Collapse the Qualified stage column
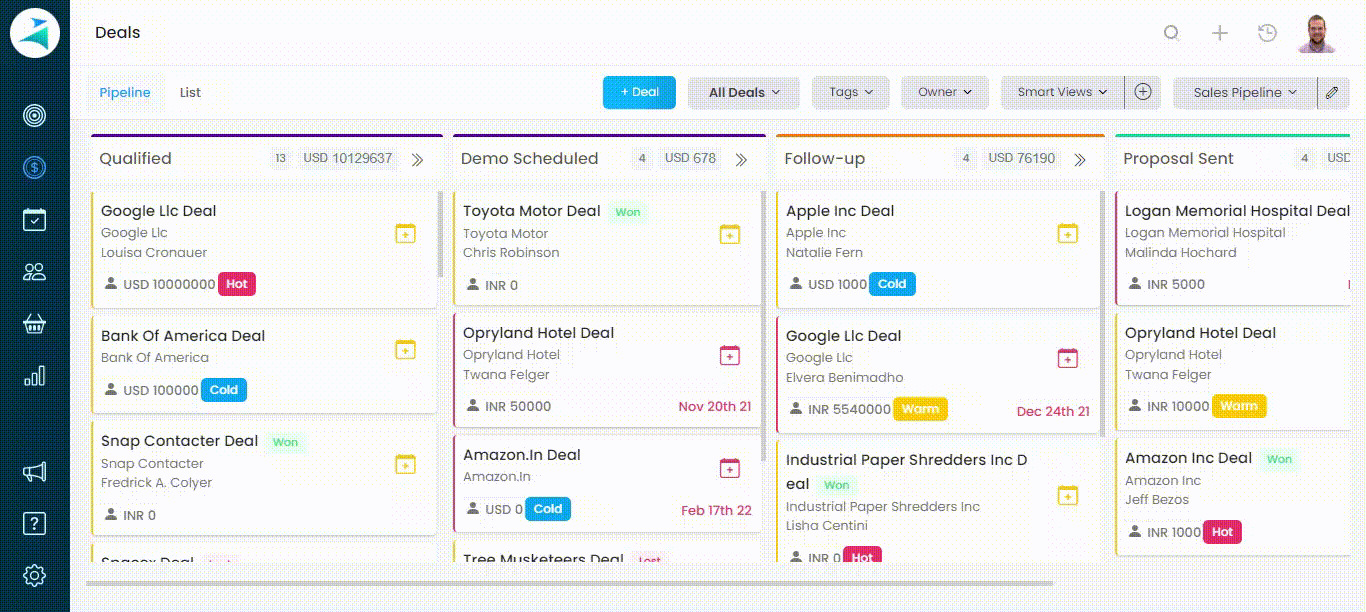This screenshot has height=612, width=1366. [418, 159]
